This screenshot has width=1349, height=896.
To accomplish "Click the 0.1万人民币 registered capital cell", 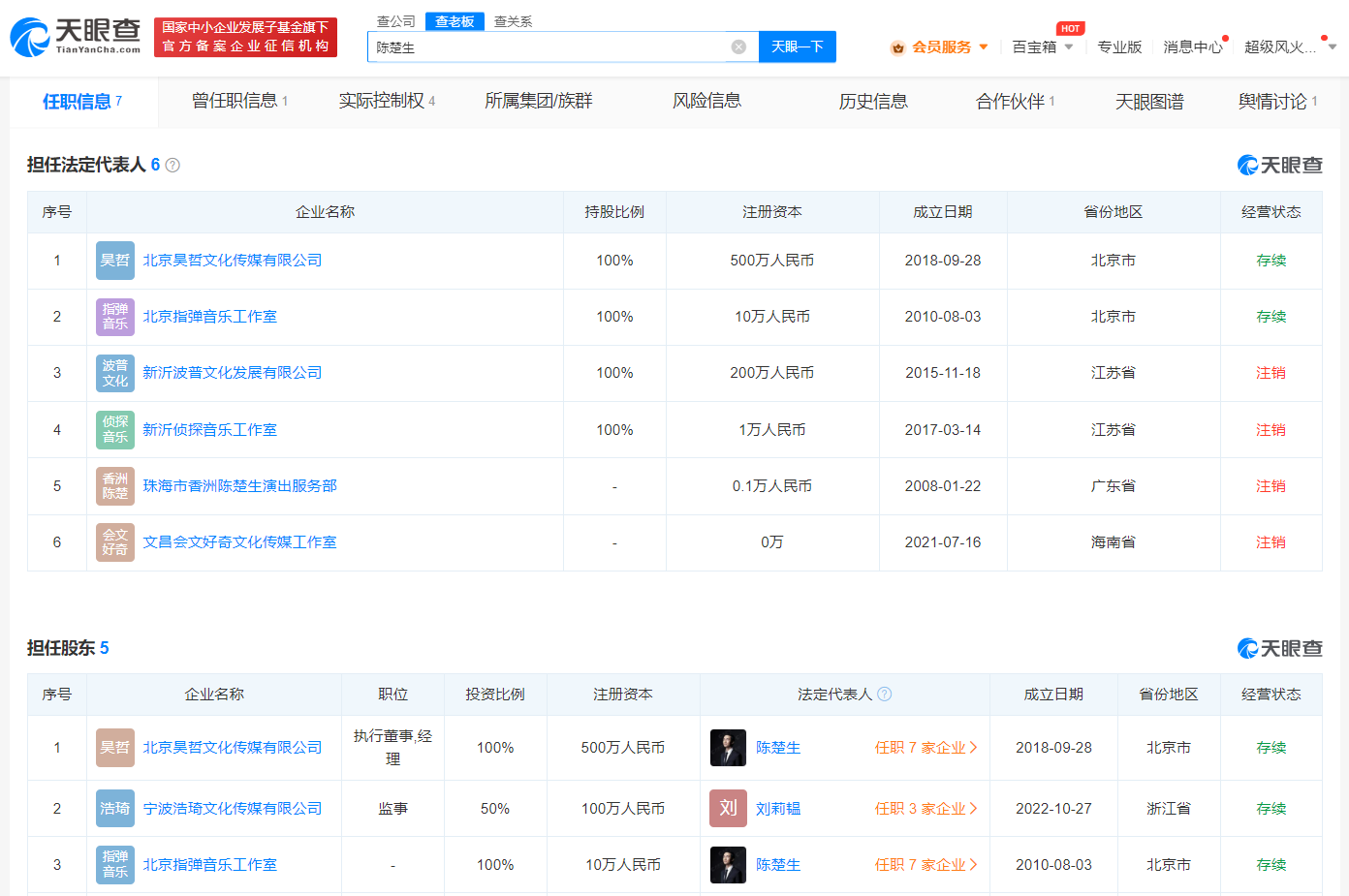I will point(772,486).
